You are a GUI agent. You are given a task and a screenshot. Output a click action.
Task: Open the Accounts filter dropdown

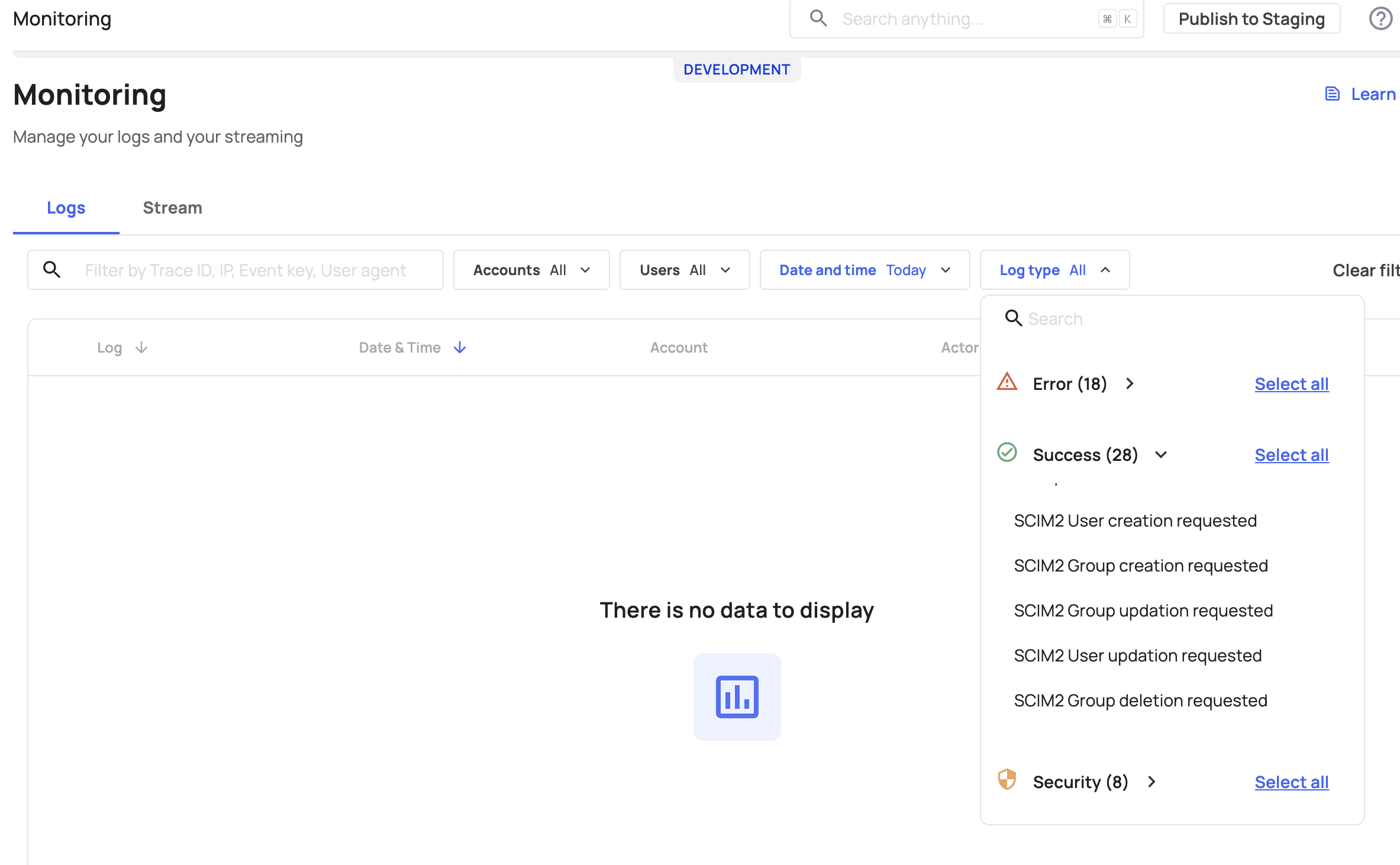coord(529,270)
